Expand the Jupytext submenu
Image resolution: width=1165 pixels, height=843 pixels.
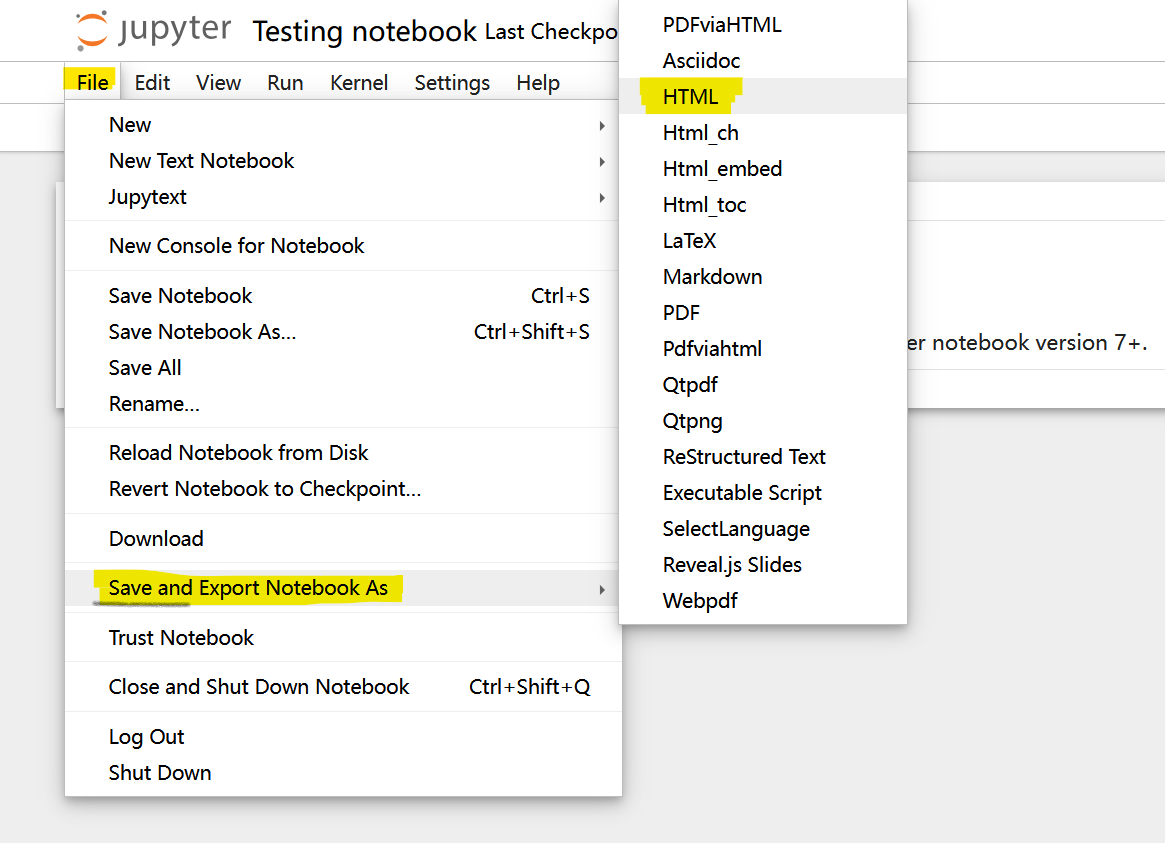coord(343,197)
